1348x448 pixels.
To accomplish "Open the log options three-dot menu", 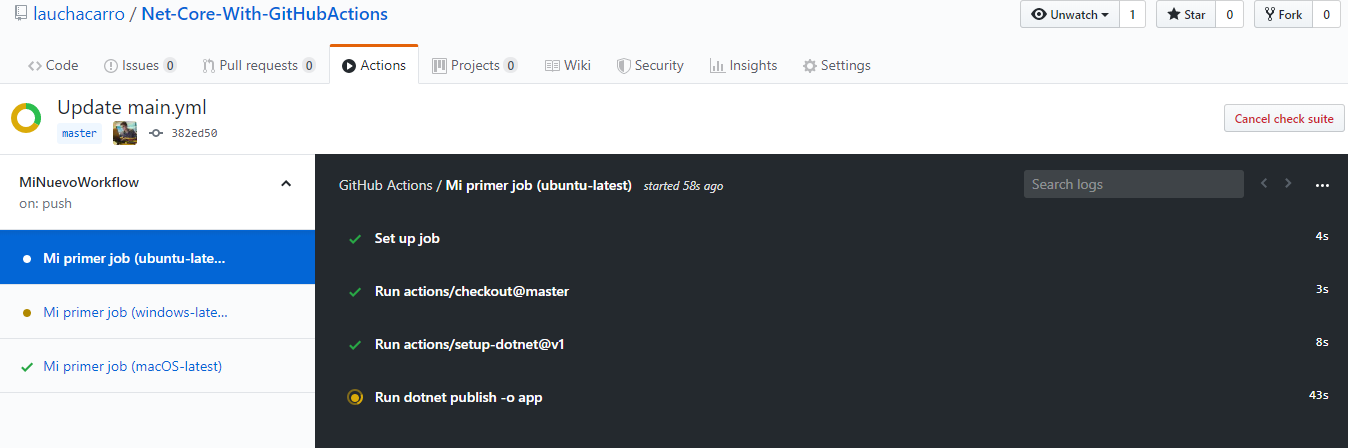I will (x=1323, y=185).
